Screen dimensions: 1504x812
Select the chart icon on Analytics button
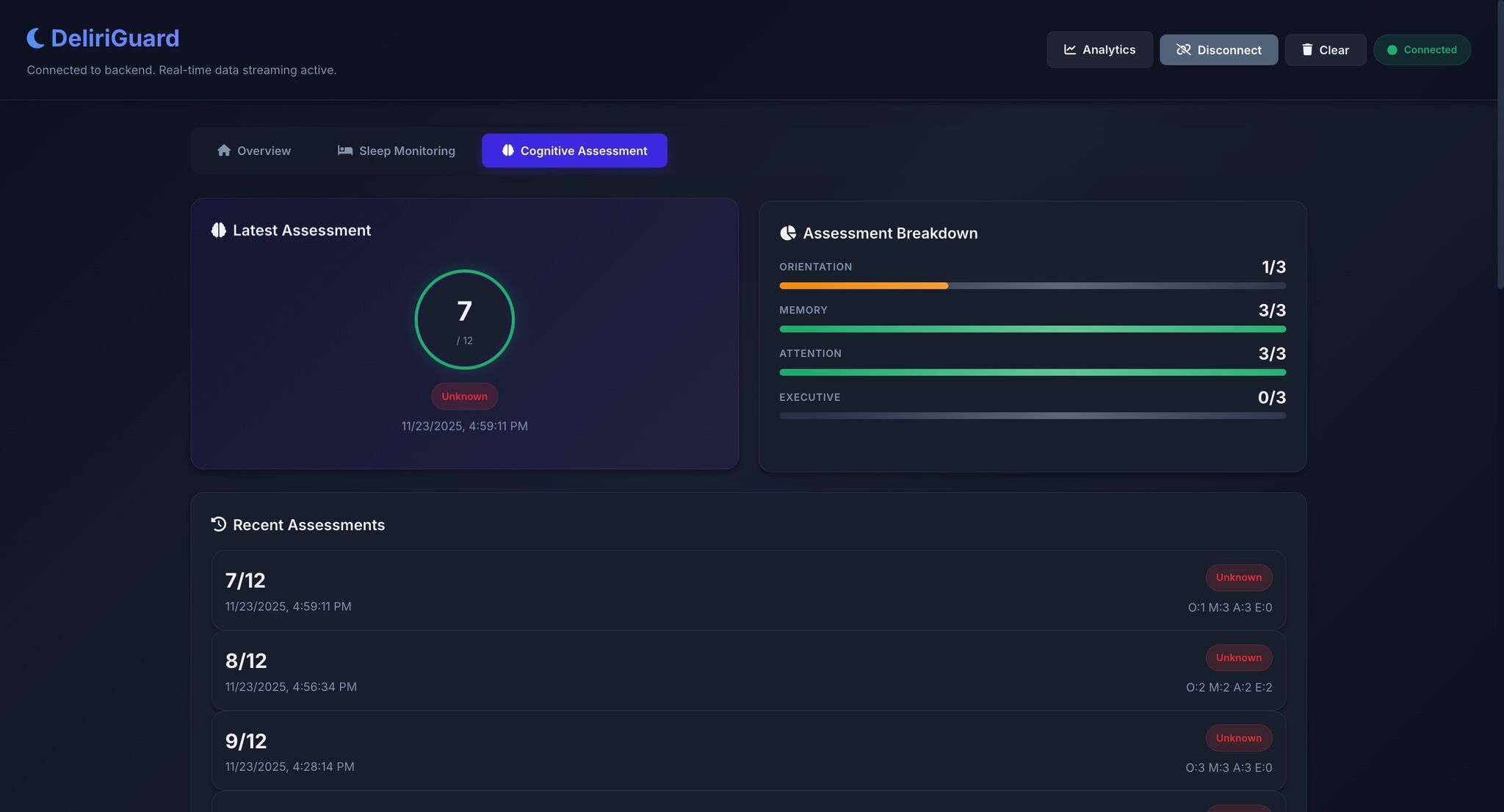pos(1070,49)
